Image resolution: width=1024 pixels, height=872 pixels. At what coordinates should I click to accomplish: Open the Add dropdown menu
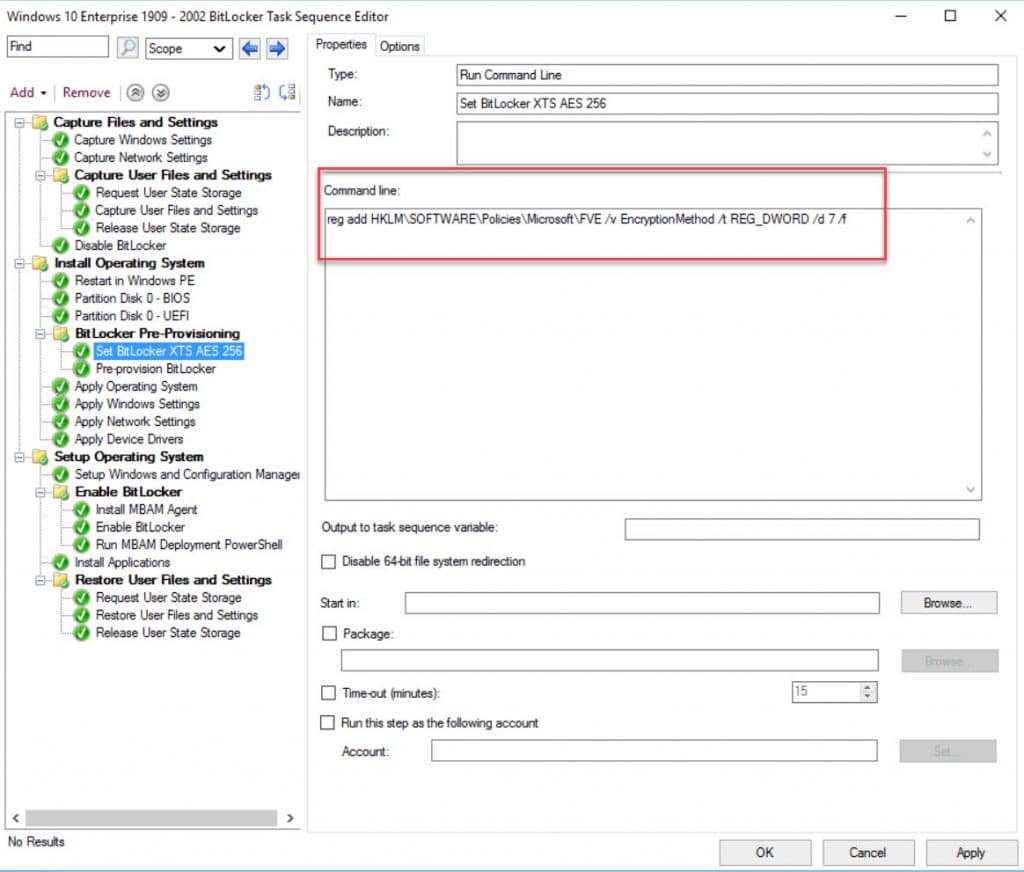(28, 93)
